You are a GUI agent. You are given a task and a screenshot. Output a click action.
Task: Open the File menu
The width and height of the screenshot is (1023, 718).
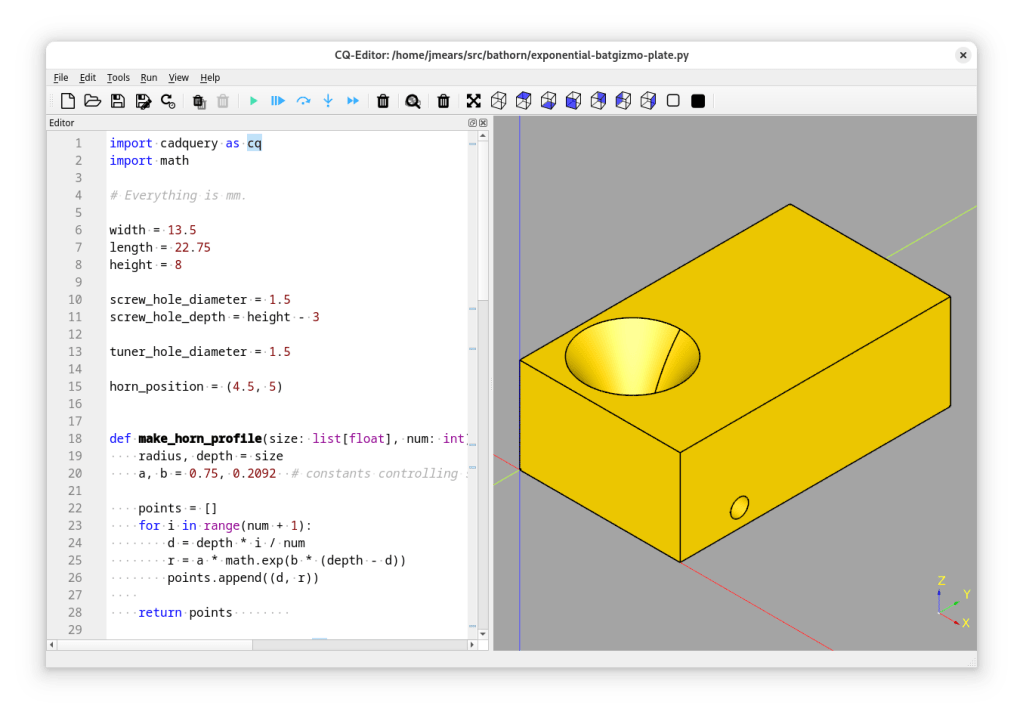pyautogui.click(x=61, y=77)
